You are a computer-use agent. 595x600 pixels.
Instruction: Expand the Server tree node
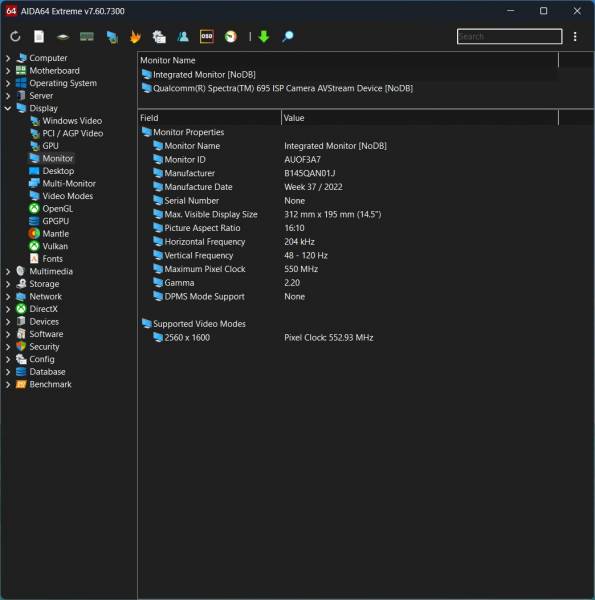pos(8,96)
